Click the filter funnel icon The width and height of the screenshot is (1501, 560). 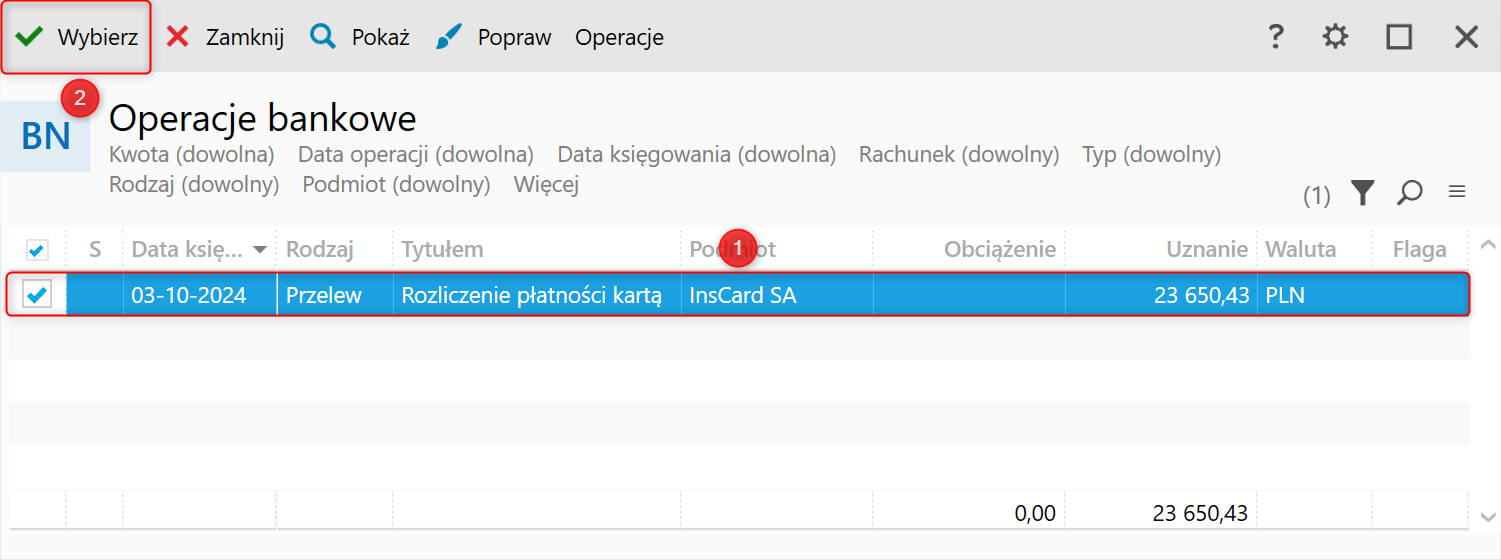click(1362, 193)
